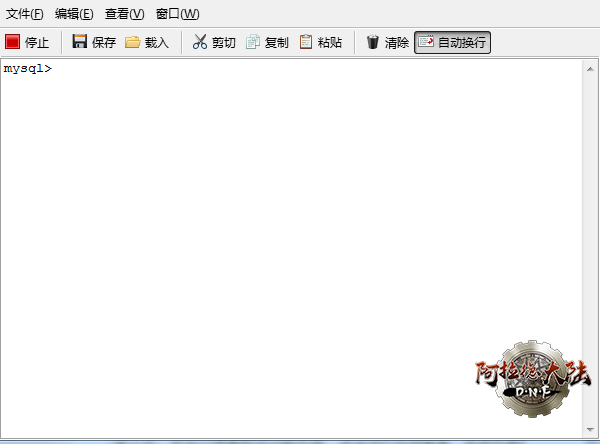
Task: Open the 文件(F) menu
Action: [x=25, y=14]
